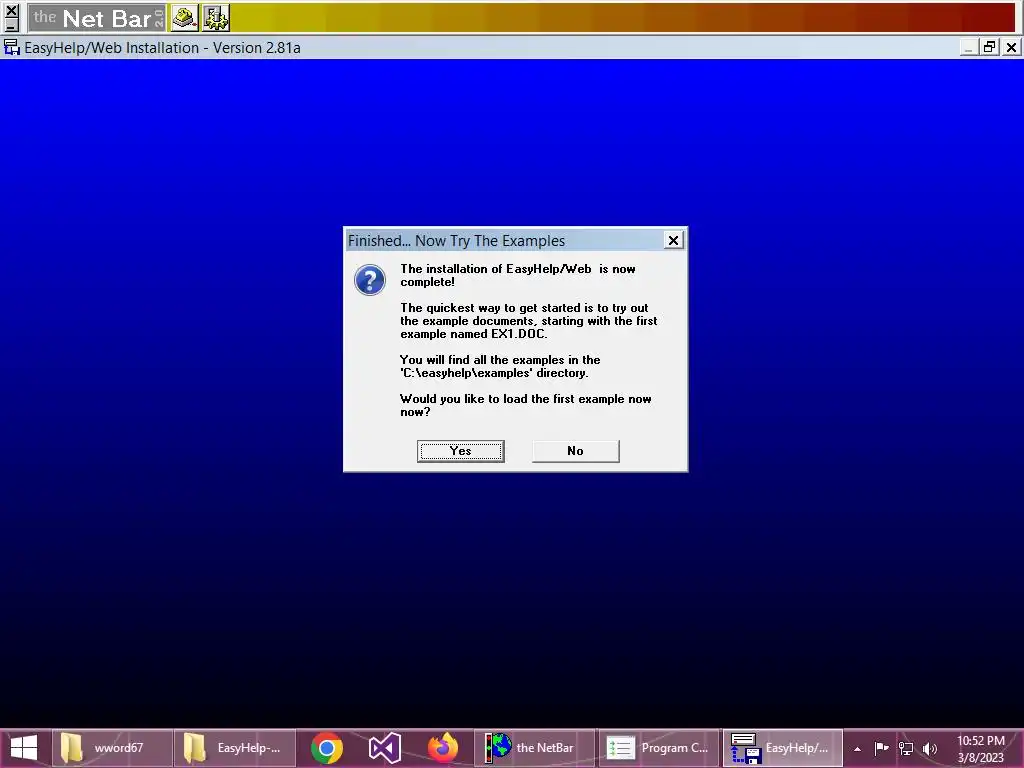Close the EasyHelp/Web Installation window
The image size is (1024, 768).
(1012, 48)
